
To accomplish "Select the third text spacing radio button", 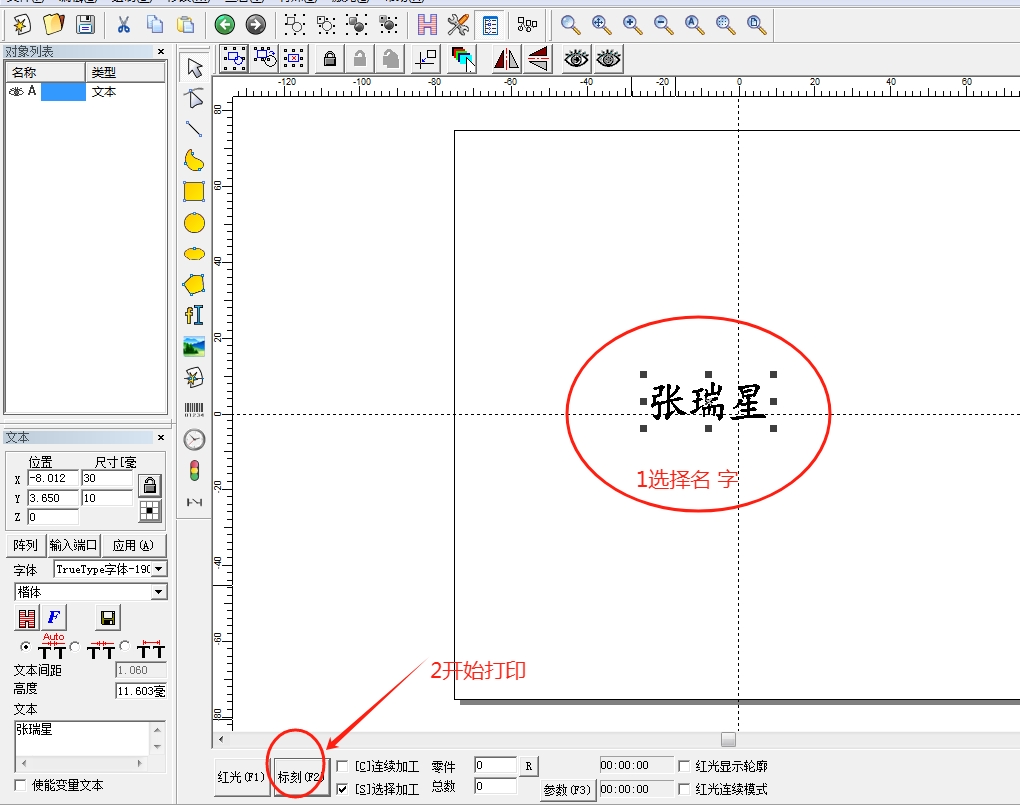I will point(124,646).
